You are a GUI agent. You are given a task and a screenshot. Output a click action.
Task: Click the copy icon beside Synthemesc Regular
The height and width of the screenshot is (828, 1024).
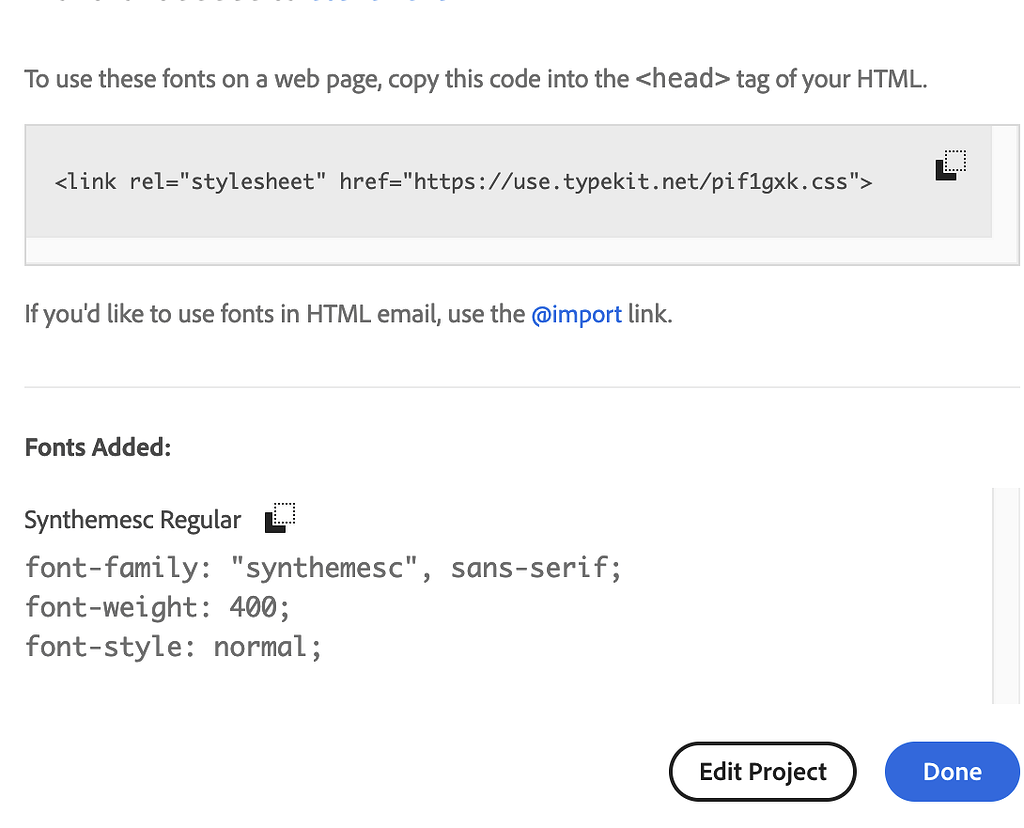click(279, 516)
